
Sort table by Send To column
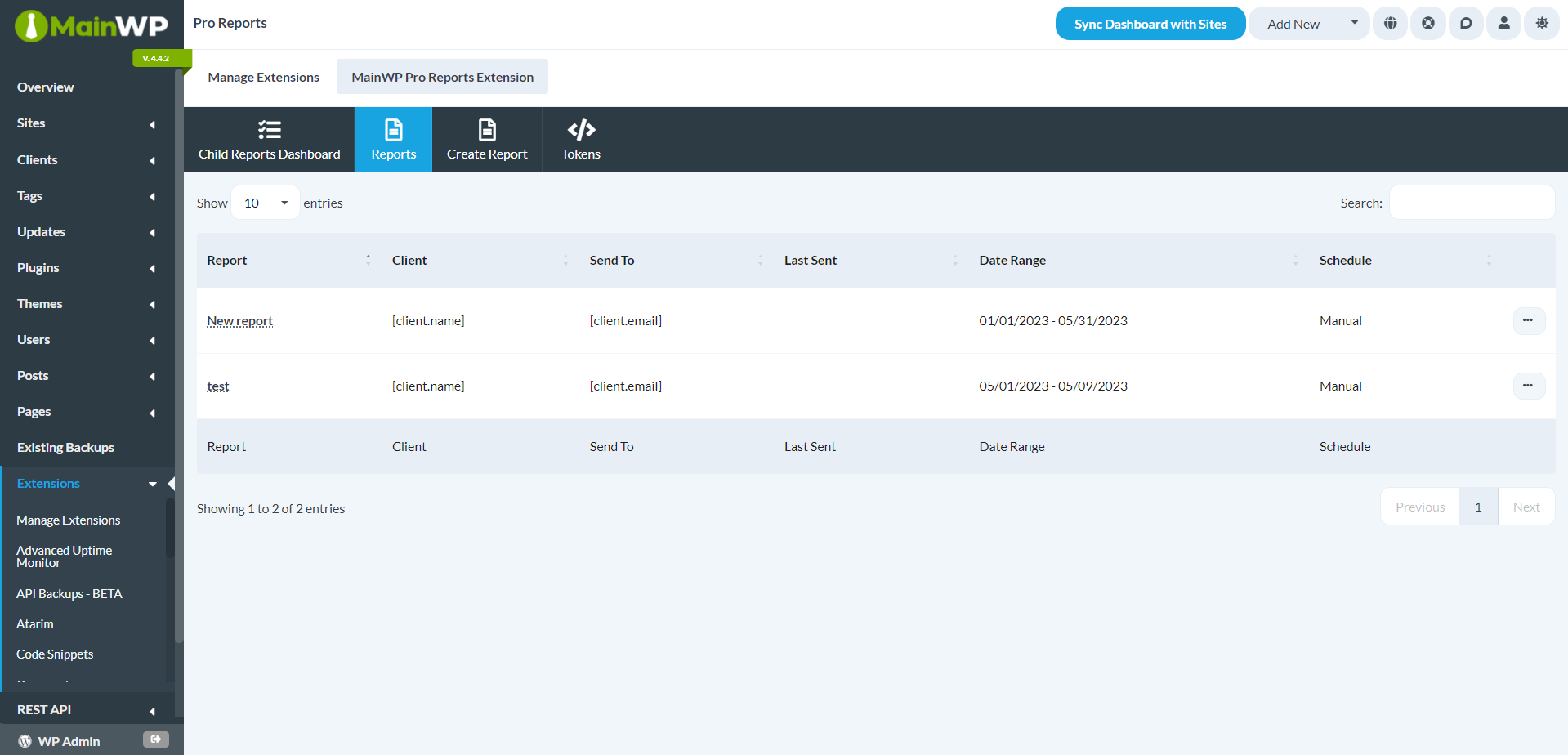(677, 260)
